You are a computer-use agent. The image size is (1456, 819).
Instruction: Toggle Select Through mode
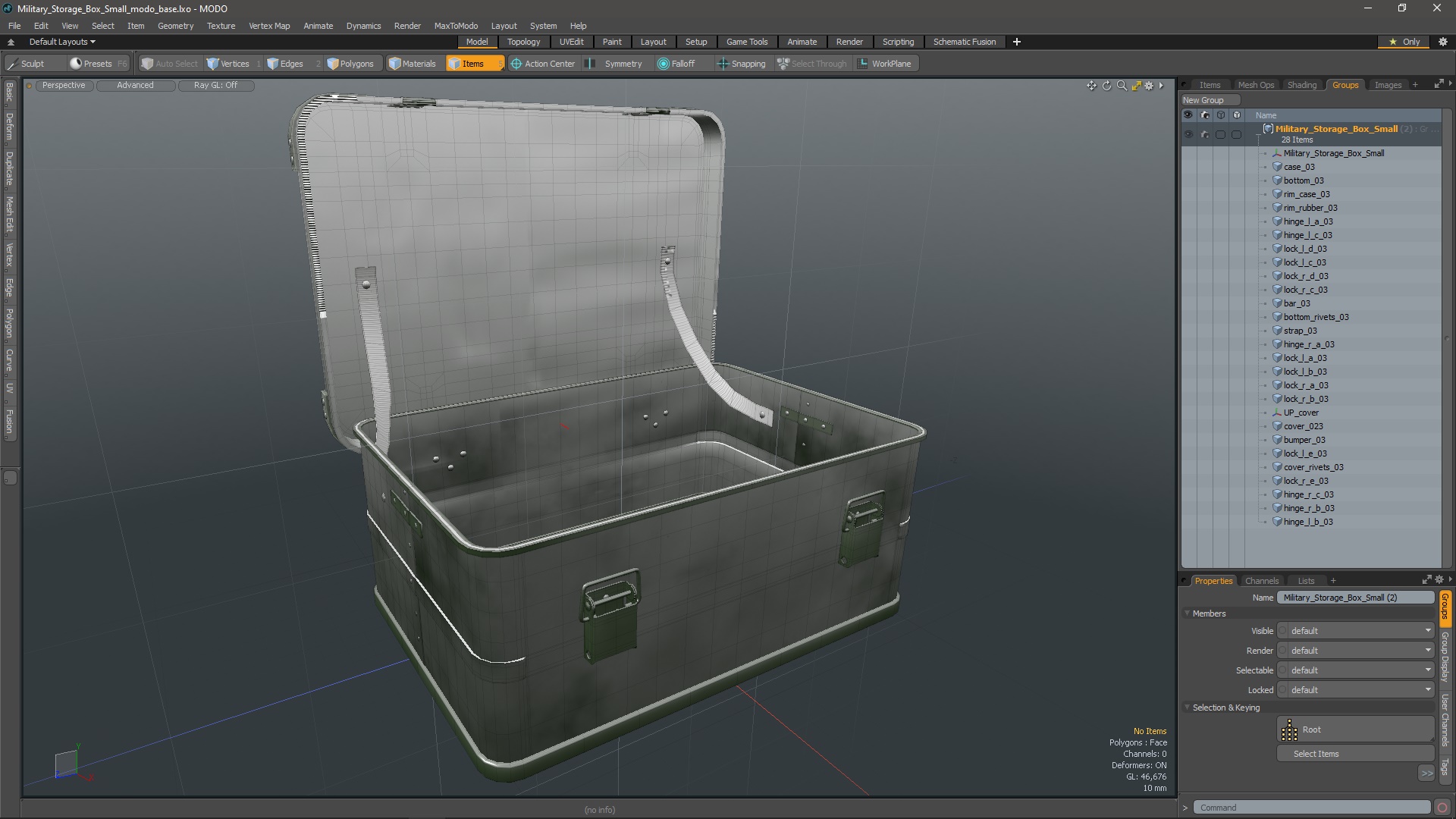pos(812,64)
